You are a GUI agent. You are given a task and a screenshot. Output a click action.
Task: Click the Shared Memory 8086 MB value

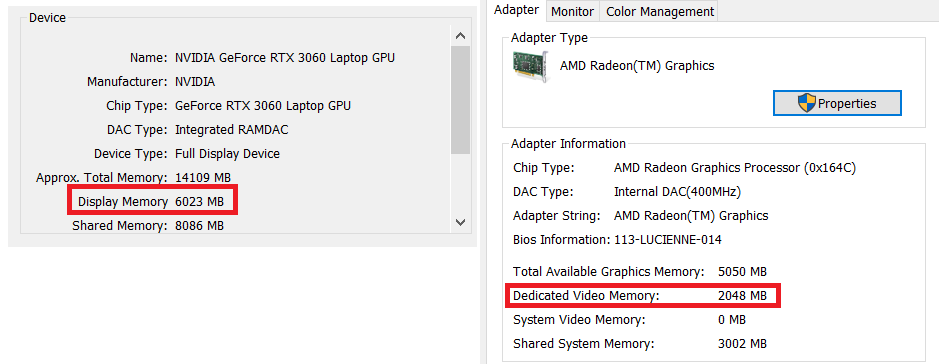(x=199, y=226)
